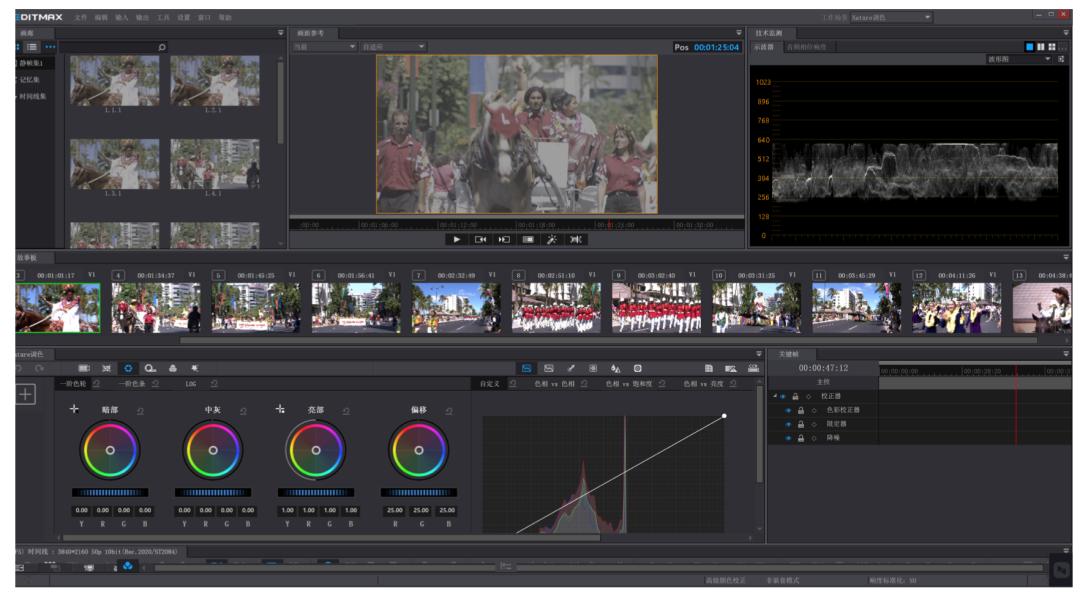Select the active blue curve mode icon

point(526,369)
